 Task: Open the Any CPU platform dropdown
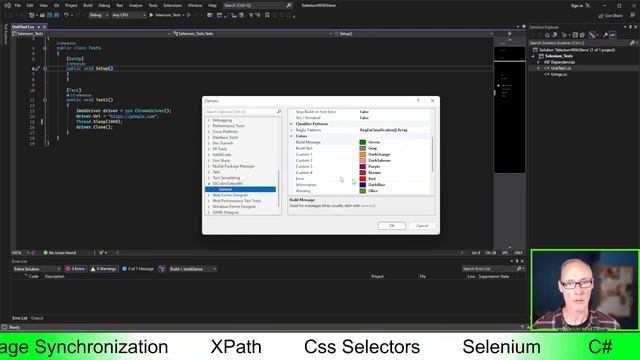click(129, 15)
